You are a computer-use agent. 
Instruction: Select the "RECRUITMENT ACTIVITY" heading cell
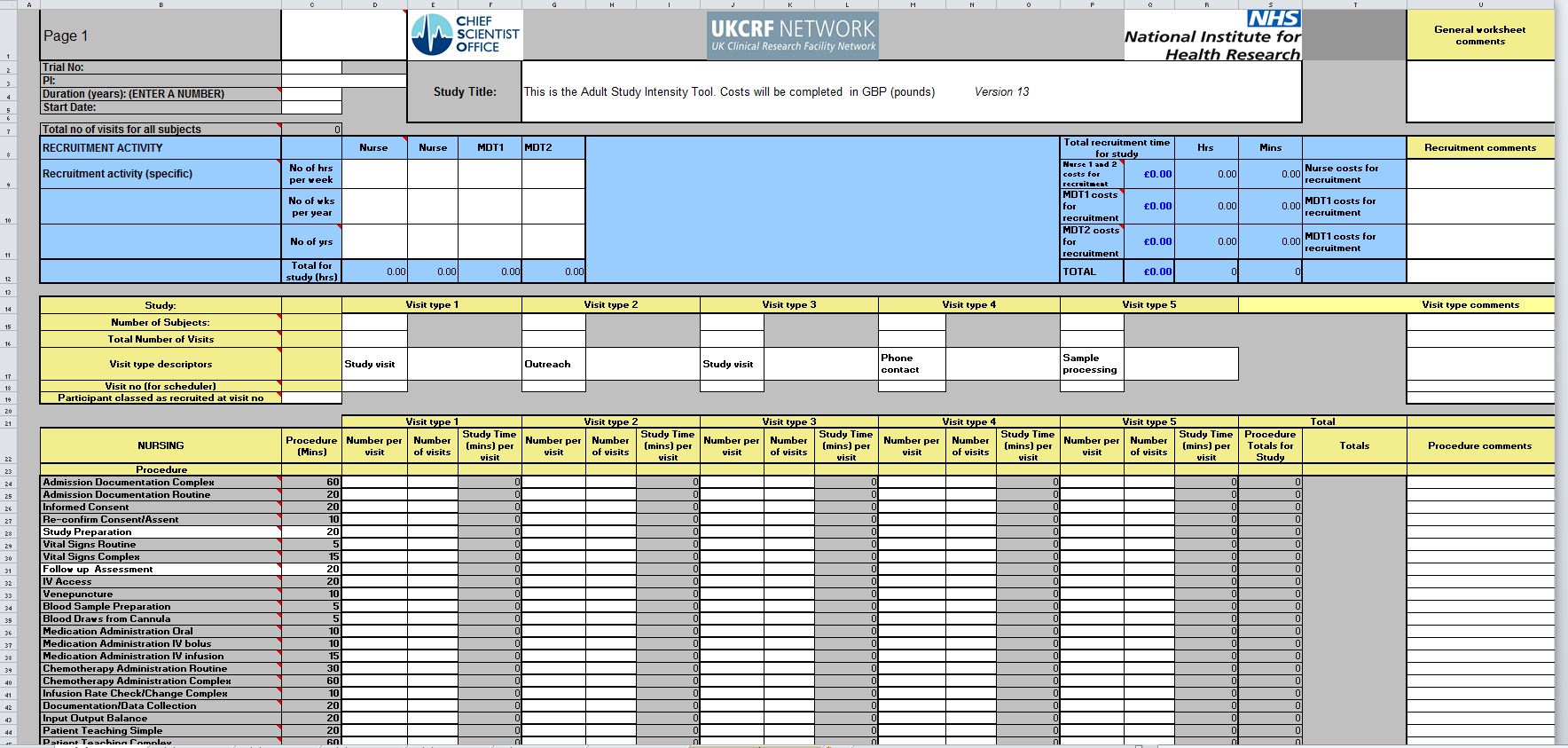161,148
